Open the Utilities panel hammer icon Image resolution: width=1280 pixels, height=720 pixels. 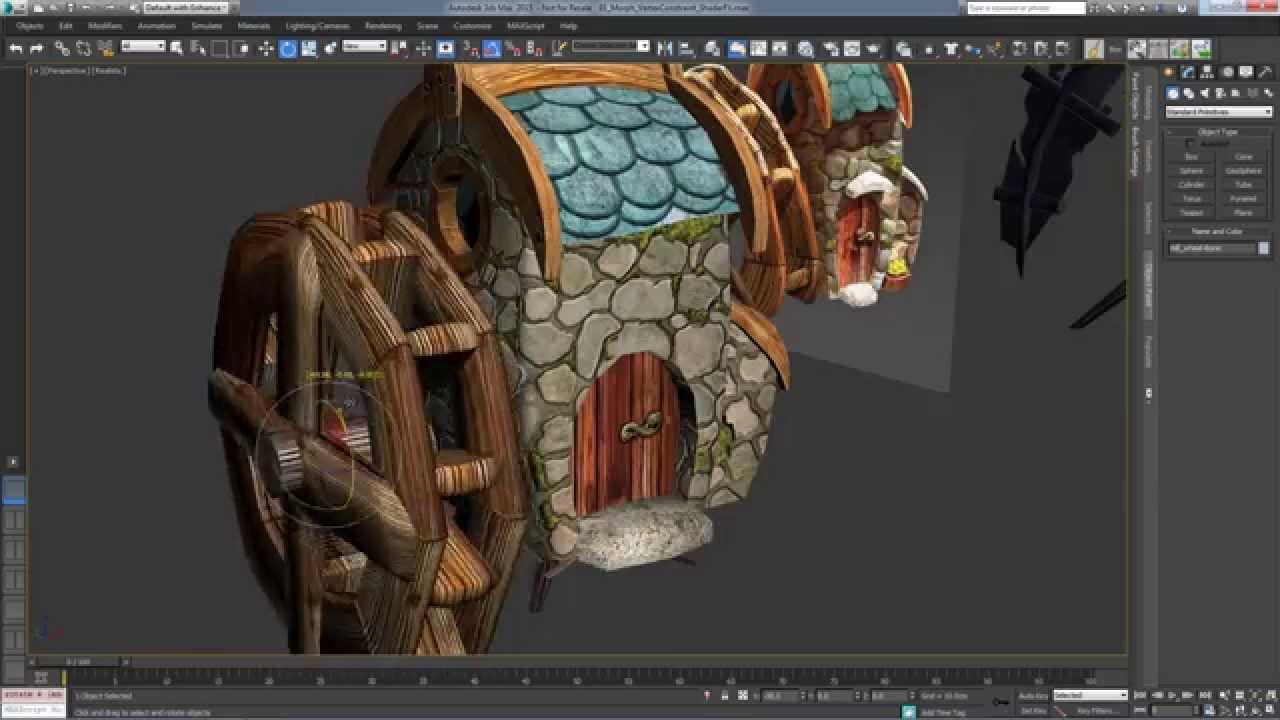(x=1268, y=73)
